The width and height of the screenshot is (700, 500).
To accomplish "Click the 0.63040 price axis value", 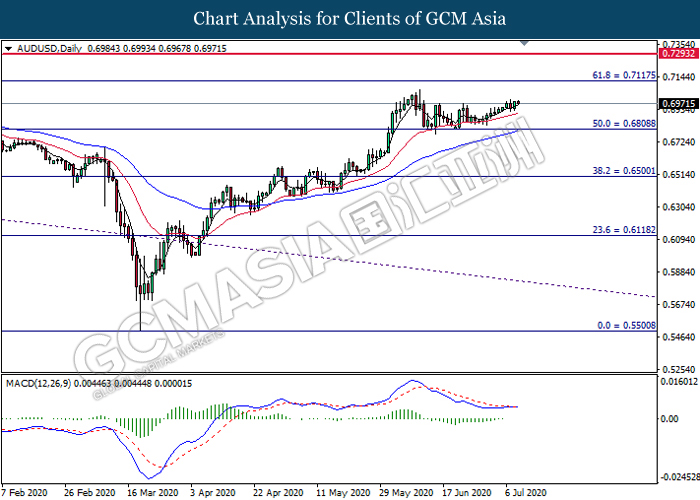I will pos(679,207).
